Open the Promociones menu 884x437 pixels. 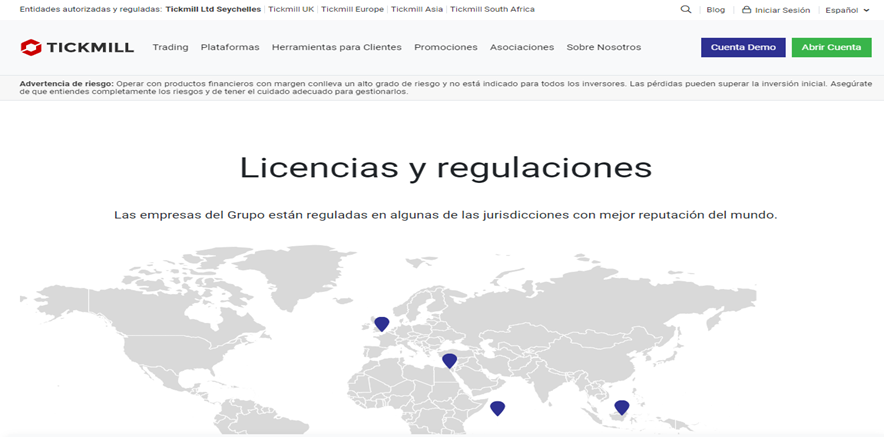446,47
